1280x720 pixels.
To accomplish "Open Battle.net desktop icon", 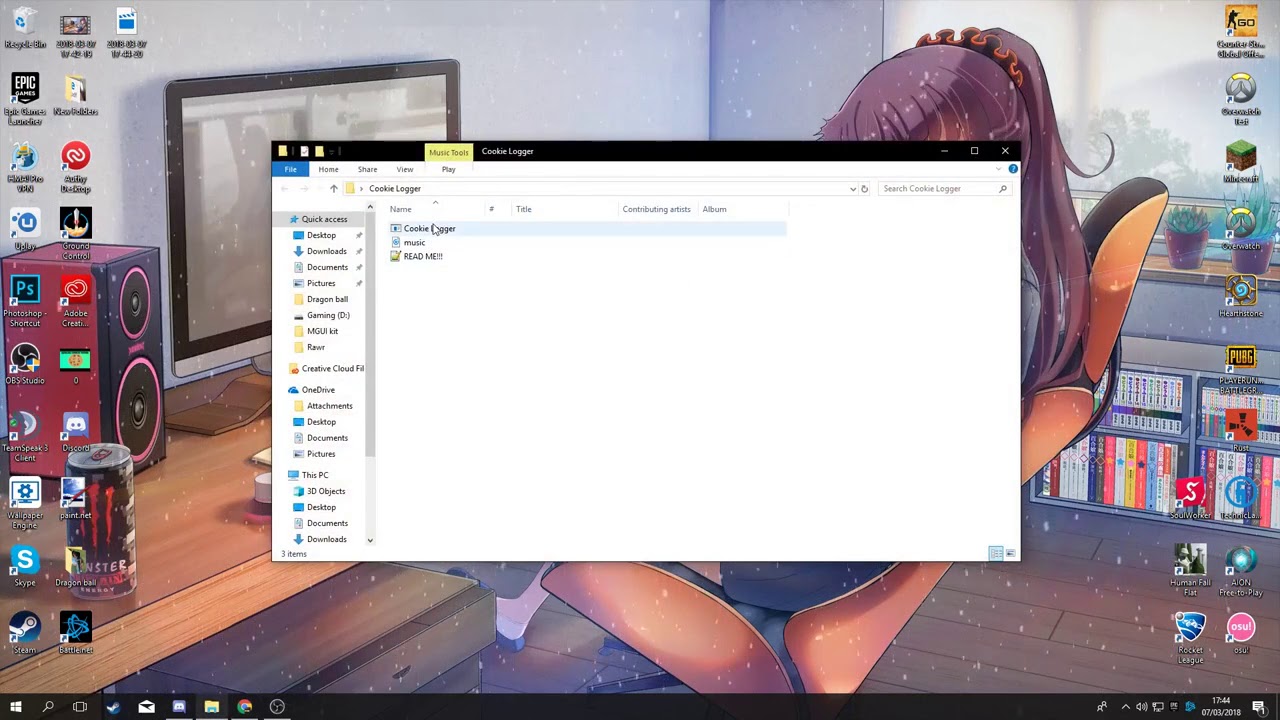I will point(75,632).
